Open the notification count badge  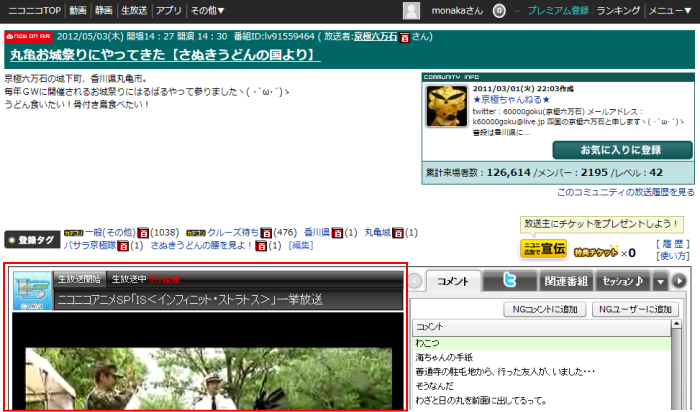[x=499, y=10]
